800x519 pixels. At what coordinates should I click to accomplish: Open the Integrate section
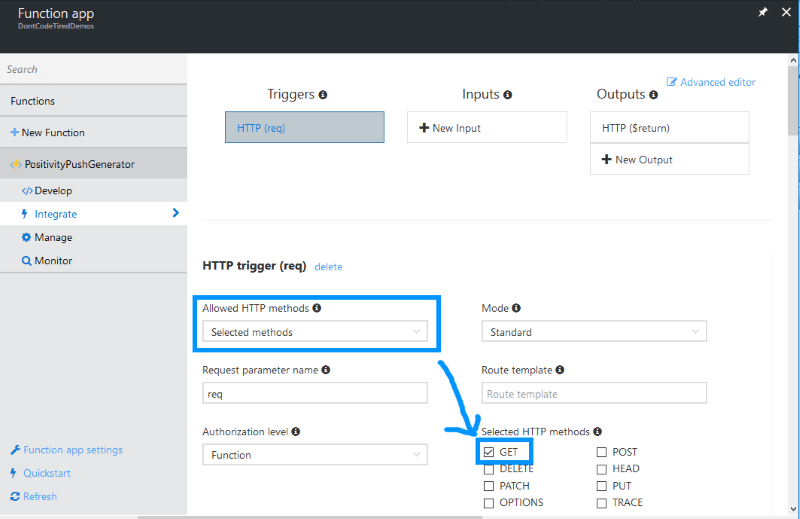[93, 214]
